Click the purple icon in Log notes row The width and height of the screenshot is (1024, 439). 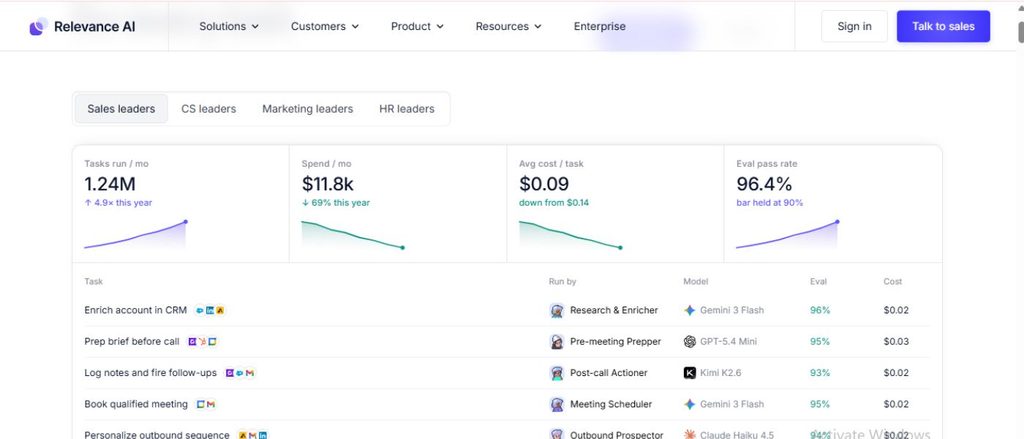pos(230,373)
